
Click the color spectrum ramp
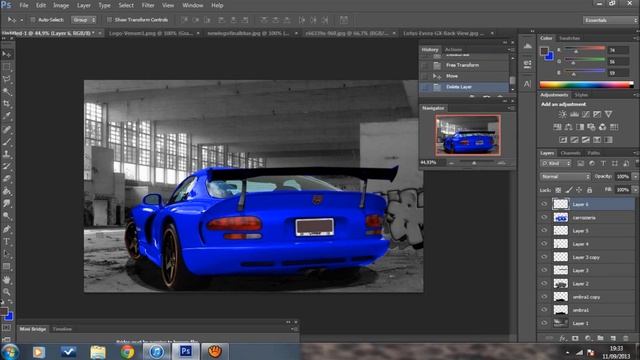click(587, 85)
